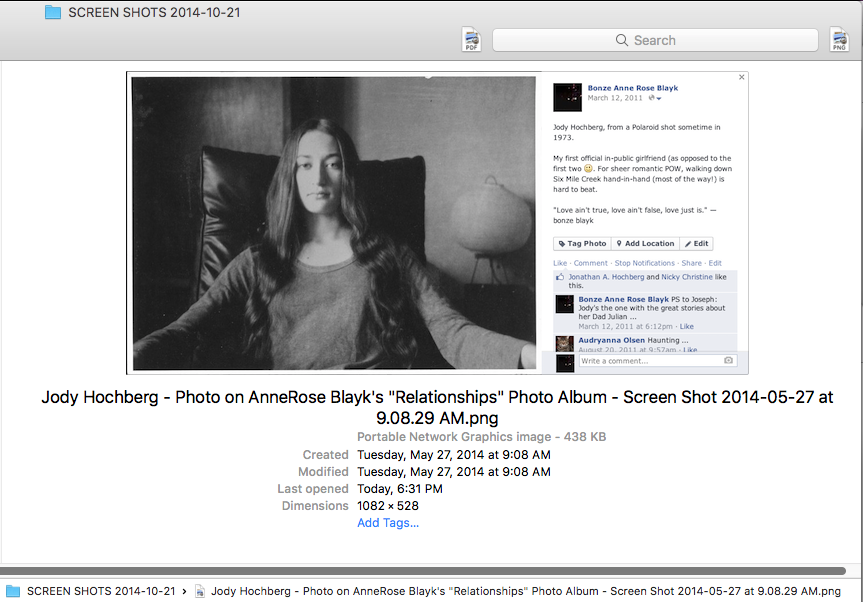This screenshot has height=602, width=863.
Task: Click commenter Bonze Anne Rose Blayk name link
Action: [x=624, y=299]
